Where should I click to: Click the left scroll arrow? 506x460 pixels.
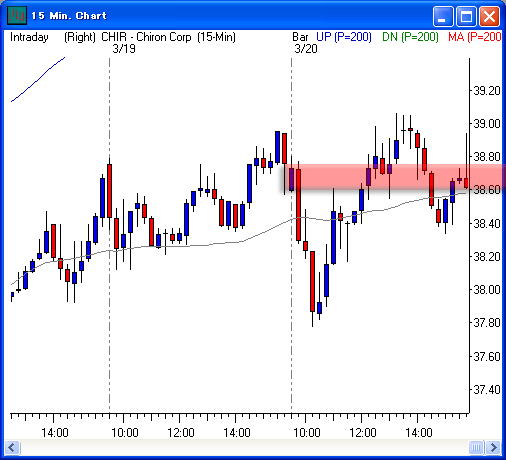(x=12, y=447)
